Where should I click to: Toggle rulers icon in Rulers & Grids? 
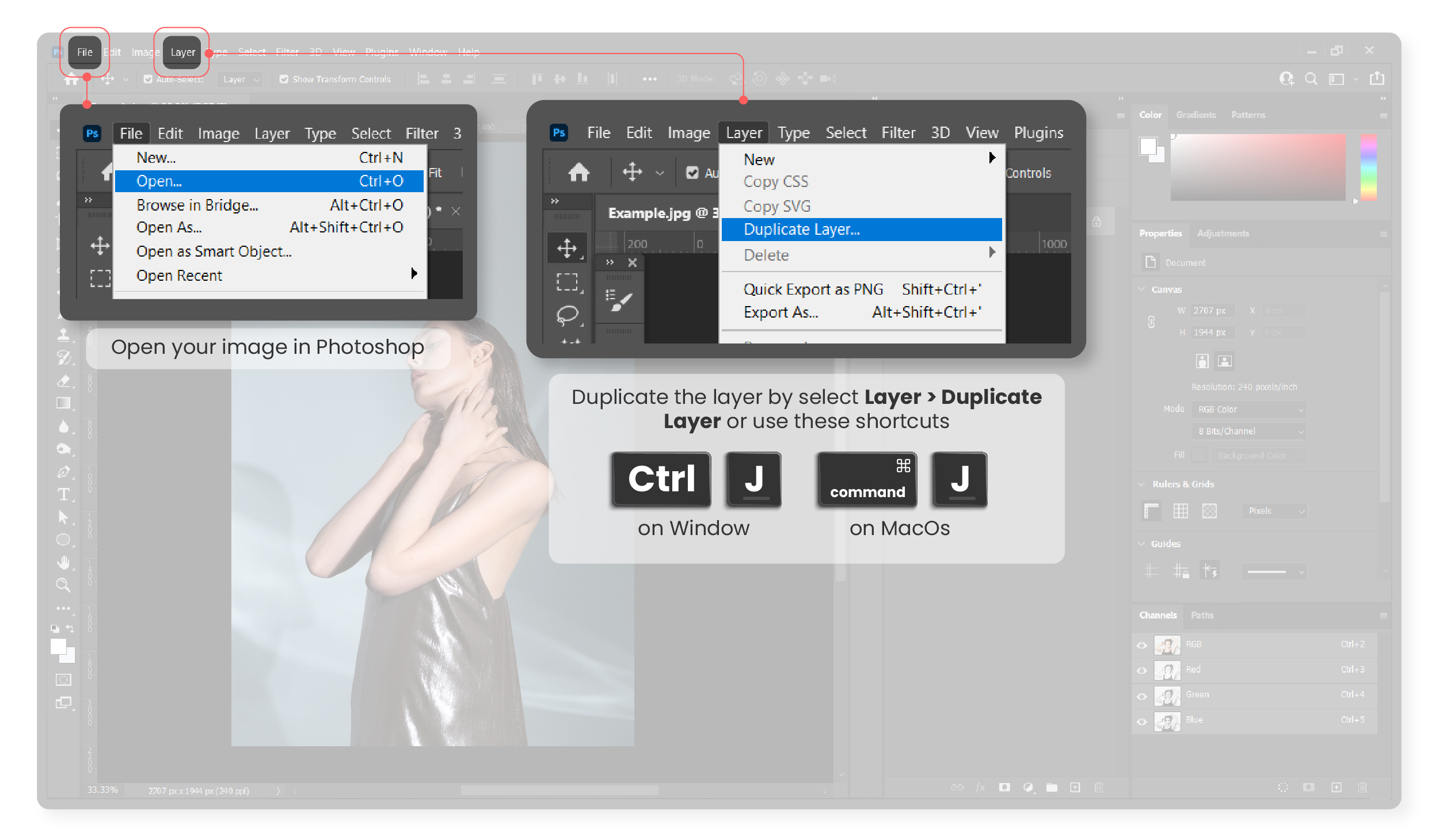tap(1151, 511)
